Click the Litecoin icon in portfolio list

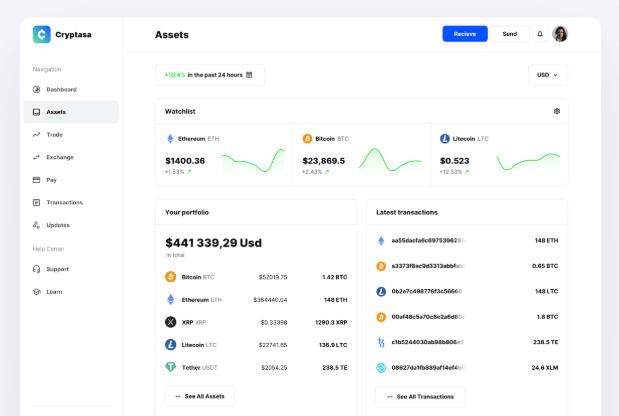[x=171, y=345]
